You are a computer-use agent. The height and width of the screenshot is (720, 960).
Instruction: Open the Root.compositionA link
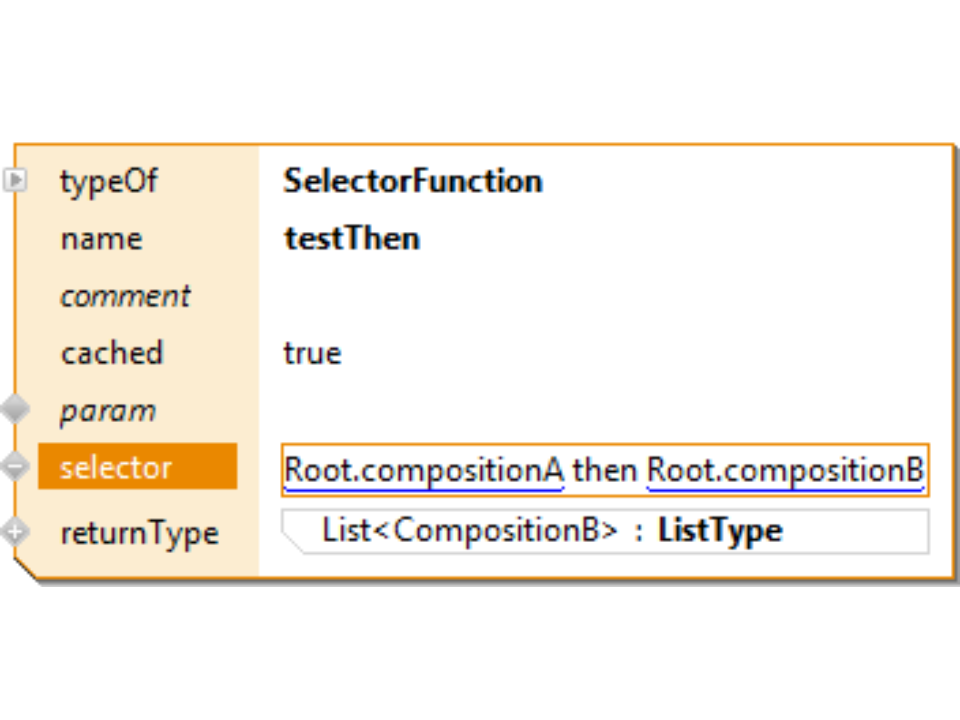424,470
